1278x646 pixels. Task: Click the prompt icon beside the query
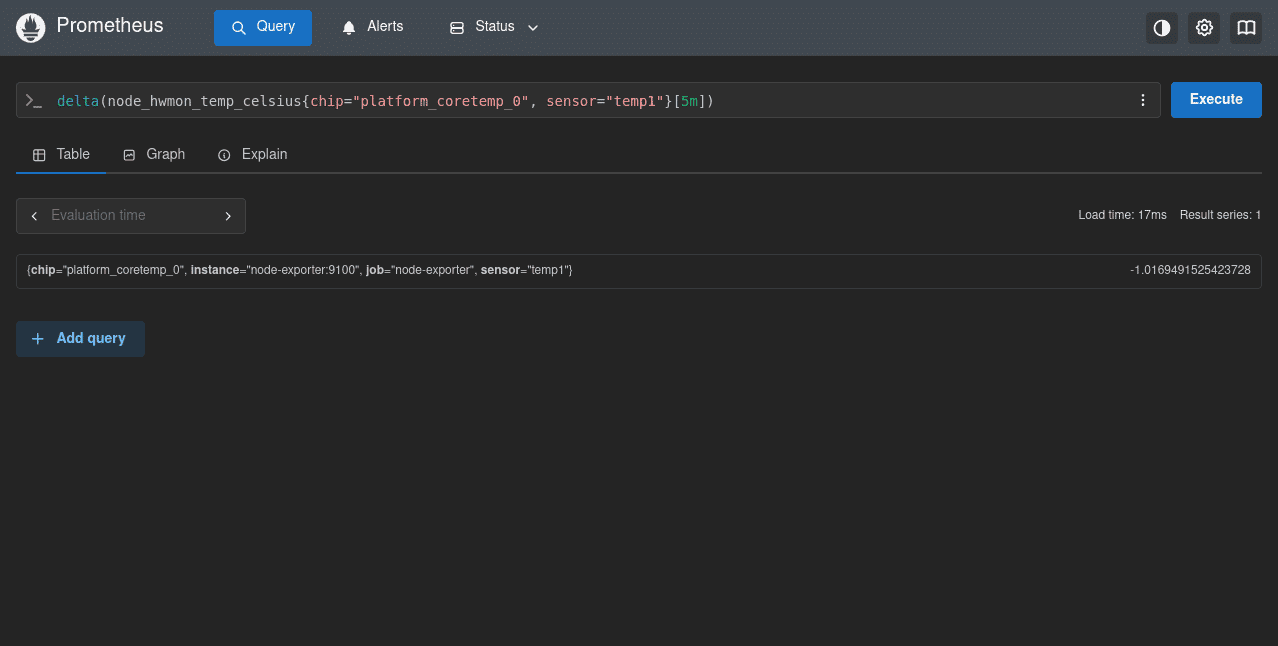coord(34,101)
